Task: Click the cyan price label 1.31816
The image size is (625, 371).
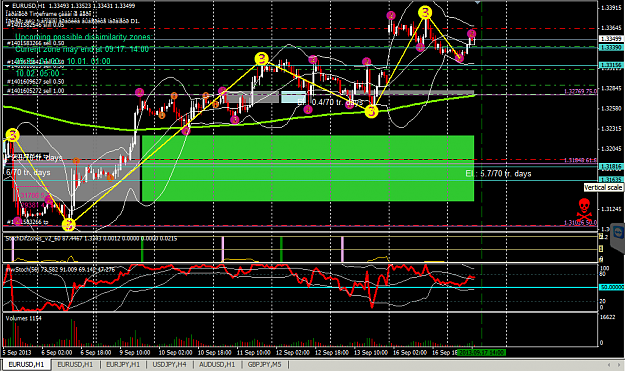Action: 611,167
